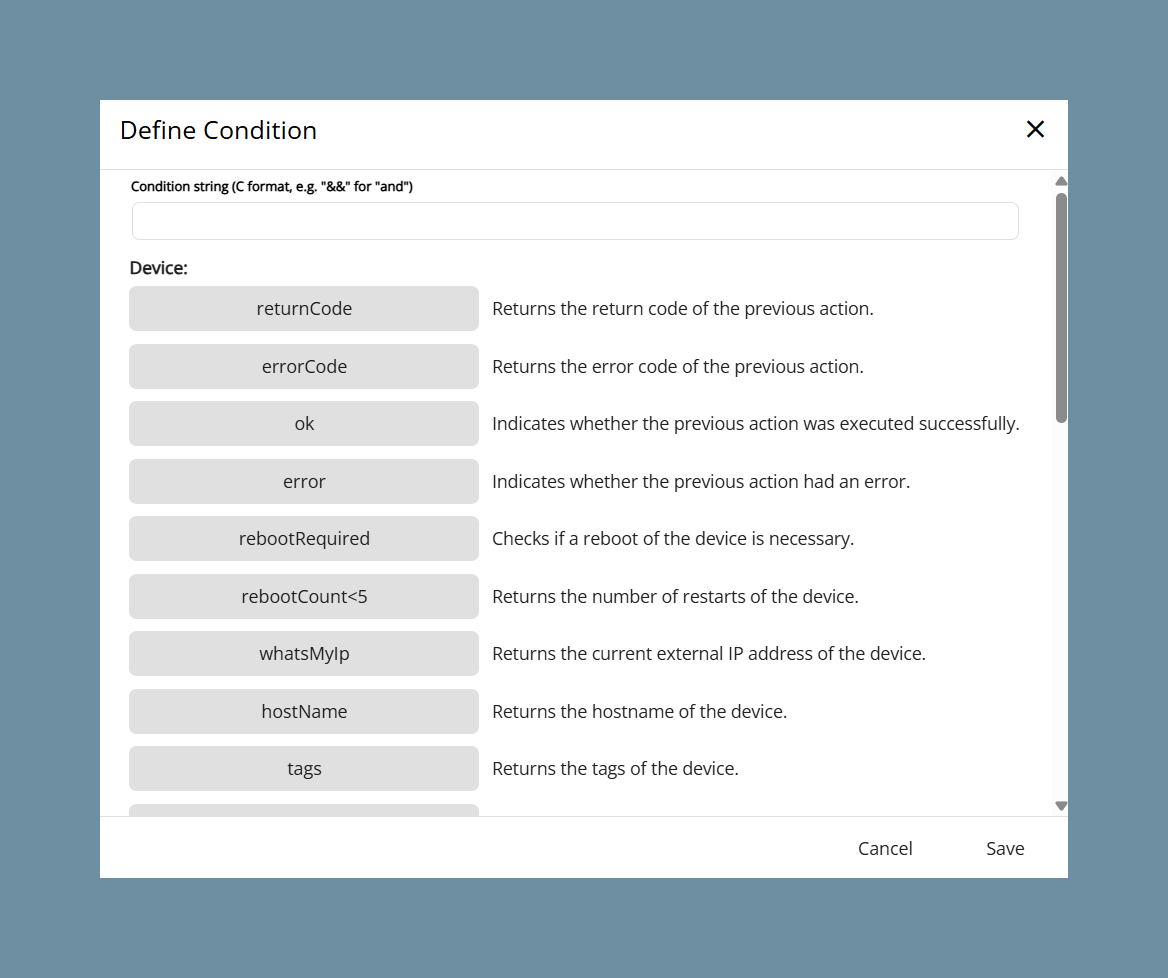Image resolution: width=1168 pixels, height=978 pixels.
Task: Click 'Returns the error code of the previous action.'
Action: (678, 366)
